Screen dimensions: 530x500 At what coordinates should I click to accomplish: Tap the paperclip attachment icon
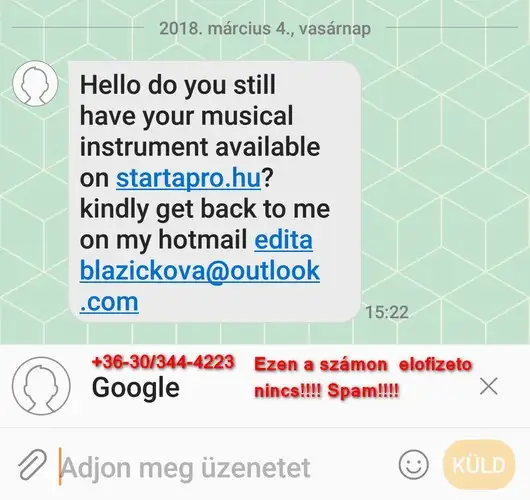[32, 465]
